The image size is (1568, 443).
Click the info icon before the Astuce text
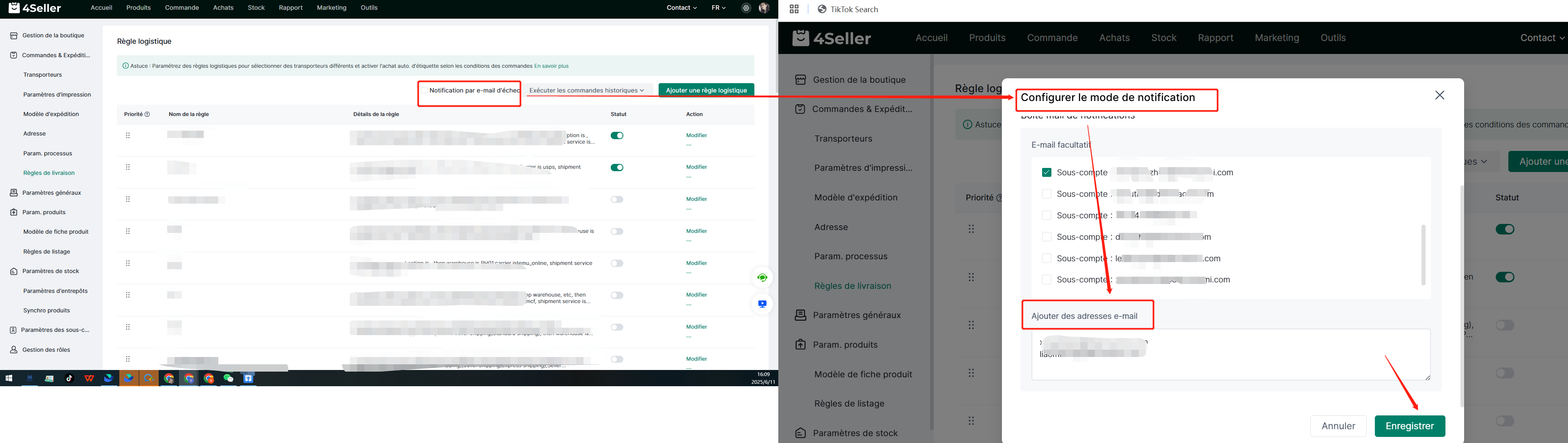[x=125, y=66]
